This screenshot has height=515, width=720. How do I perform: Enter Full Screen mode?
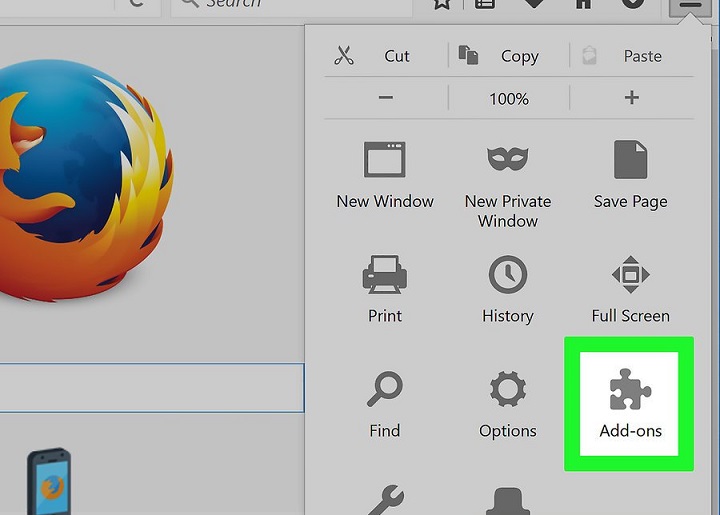coord(630,289)
